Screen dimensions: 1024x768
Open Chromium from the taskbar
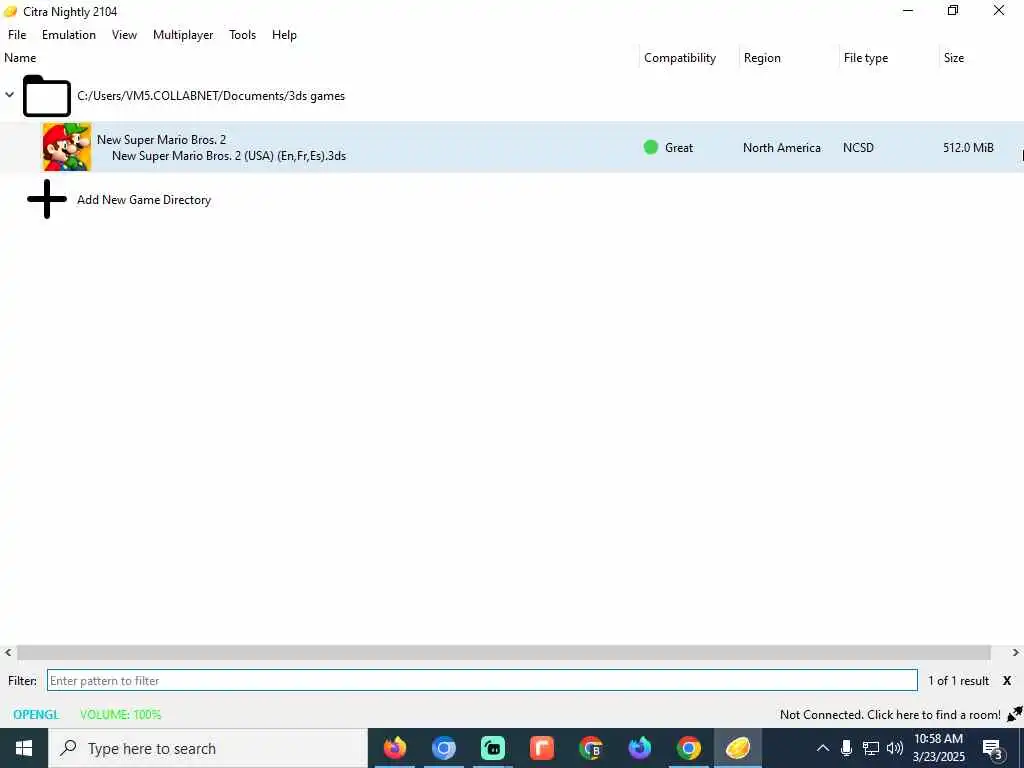(443, 748)
